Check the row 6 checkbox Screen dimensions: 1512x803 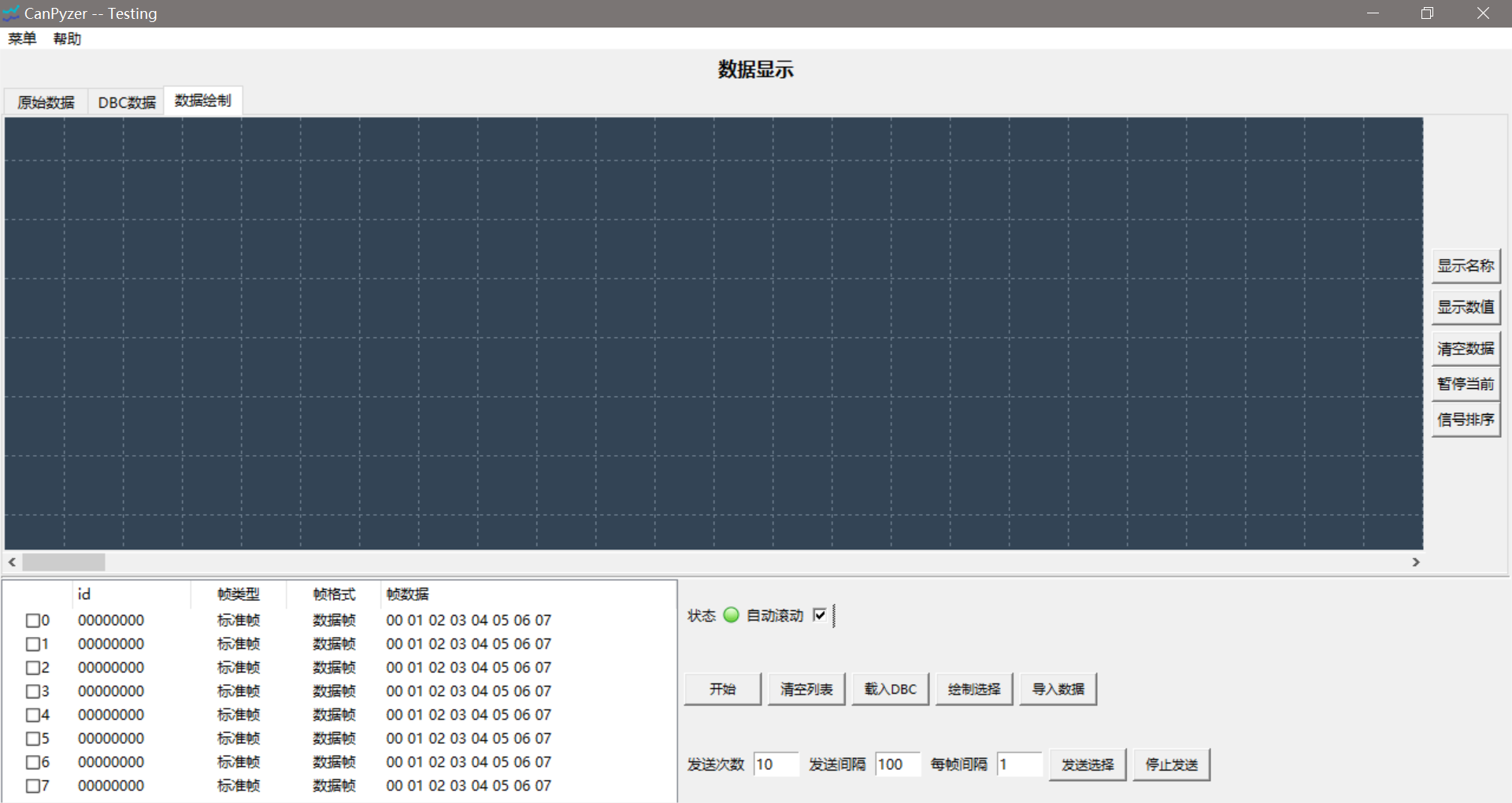[x=32, y=762]
